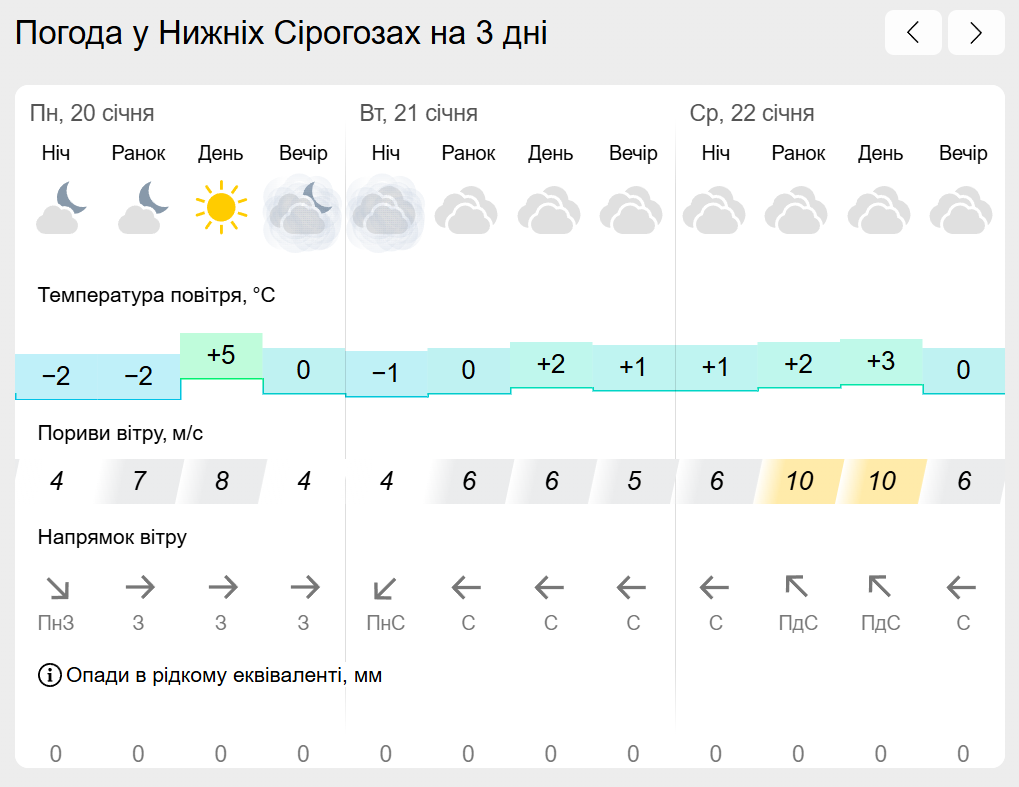
Task: Click the foggy moon icon for Monday evening
Action: click(x=302, y=212)
